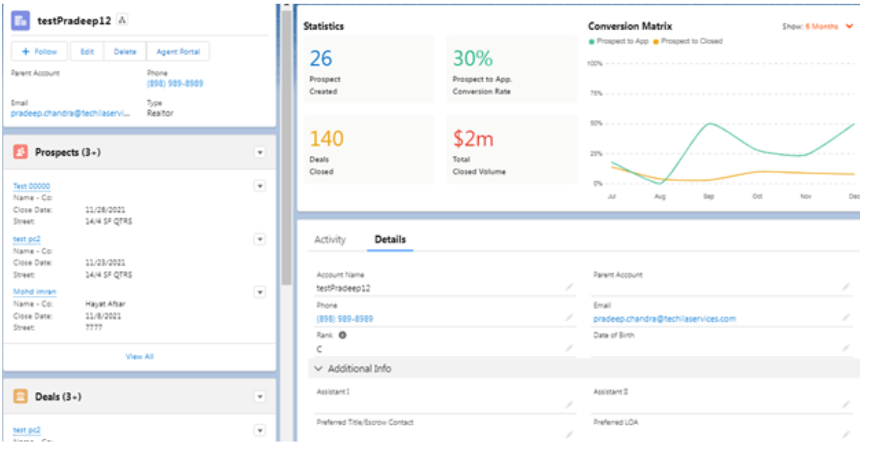The width and height of the screenshot is (877, 450).
Task: Click the Deals section icon
Action: [x=21, y=396]
